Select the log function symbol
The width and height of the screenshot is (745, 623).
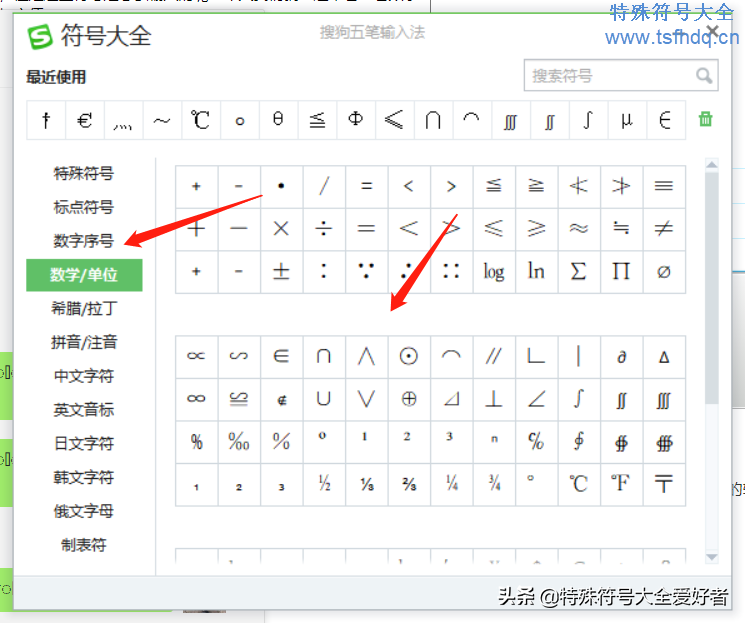[x=493, y=271]
